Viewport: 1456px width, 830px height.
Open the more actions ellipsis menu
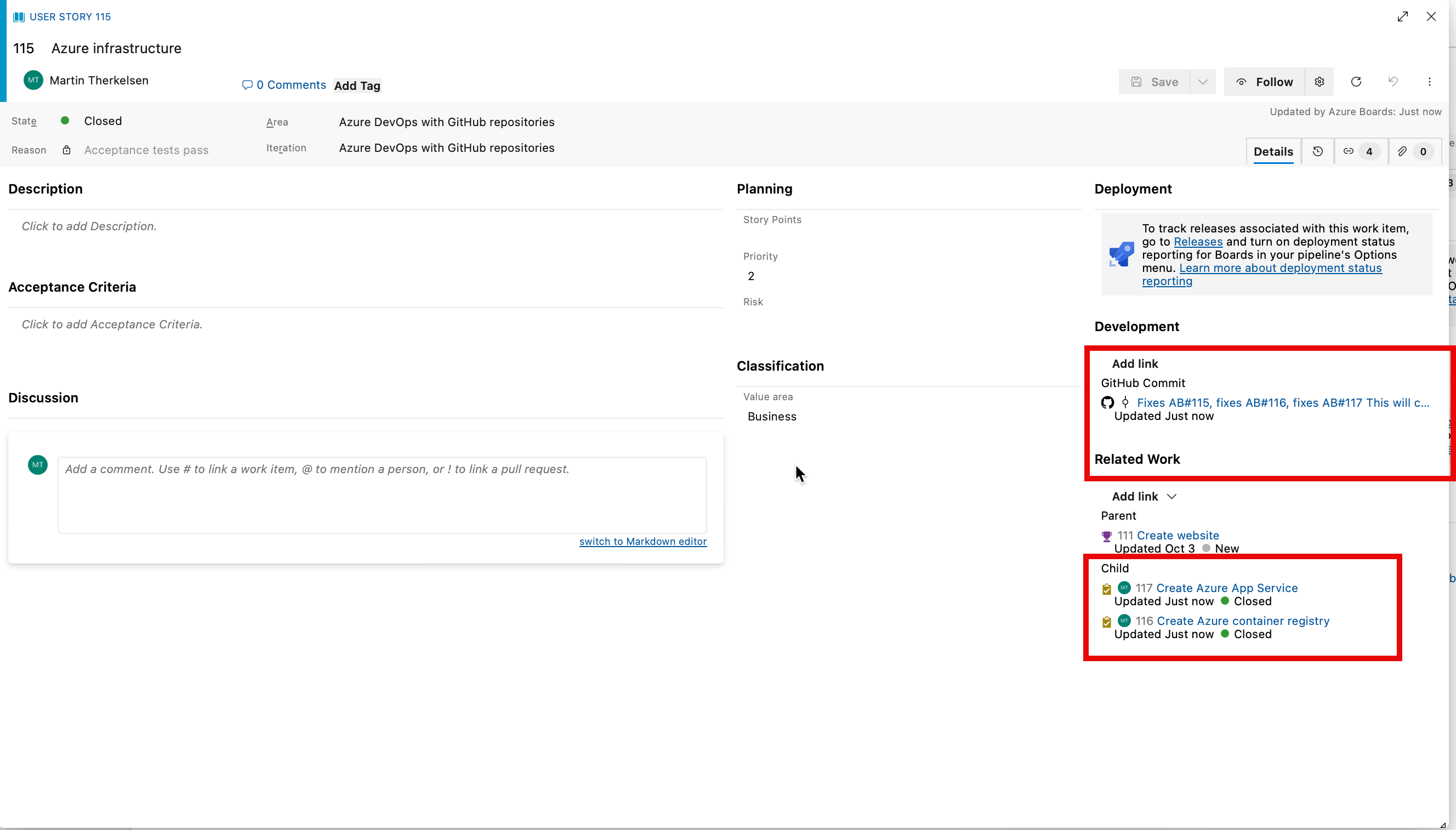1429,82
